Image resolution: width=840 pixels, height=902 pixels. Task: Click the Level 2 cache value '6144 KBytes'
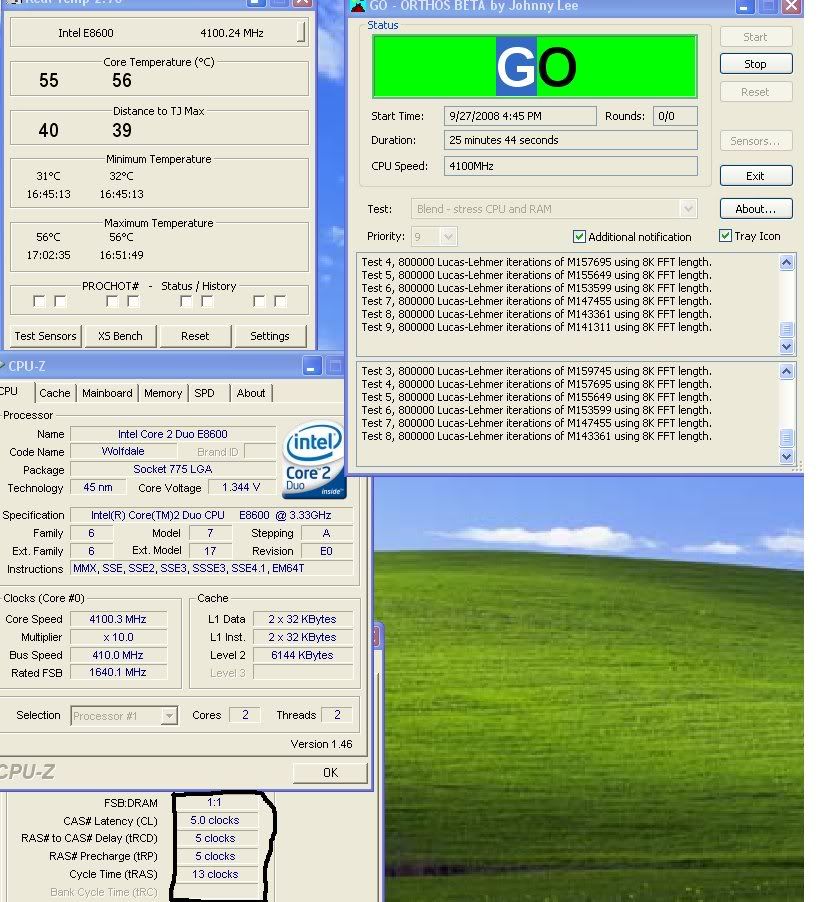pyautogui.click(x=303, y=655)
